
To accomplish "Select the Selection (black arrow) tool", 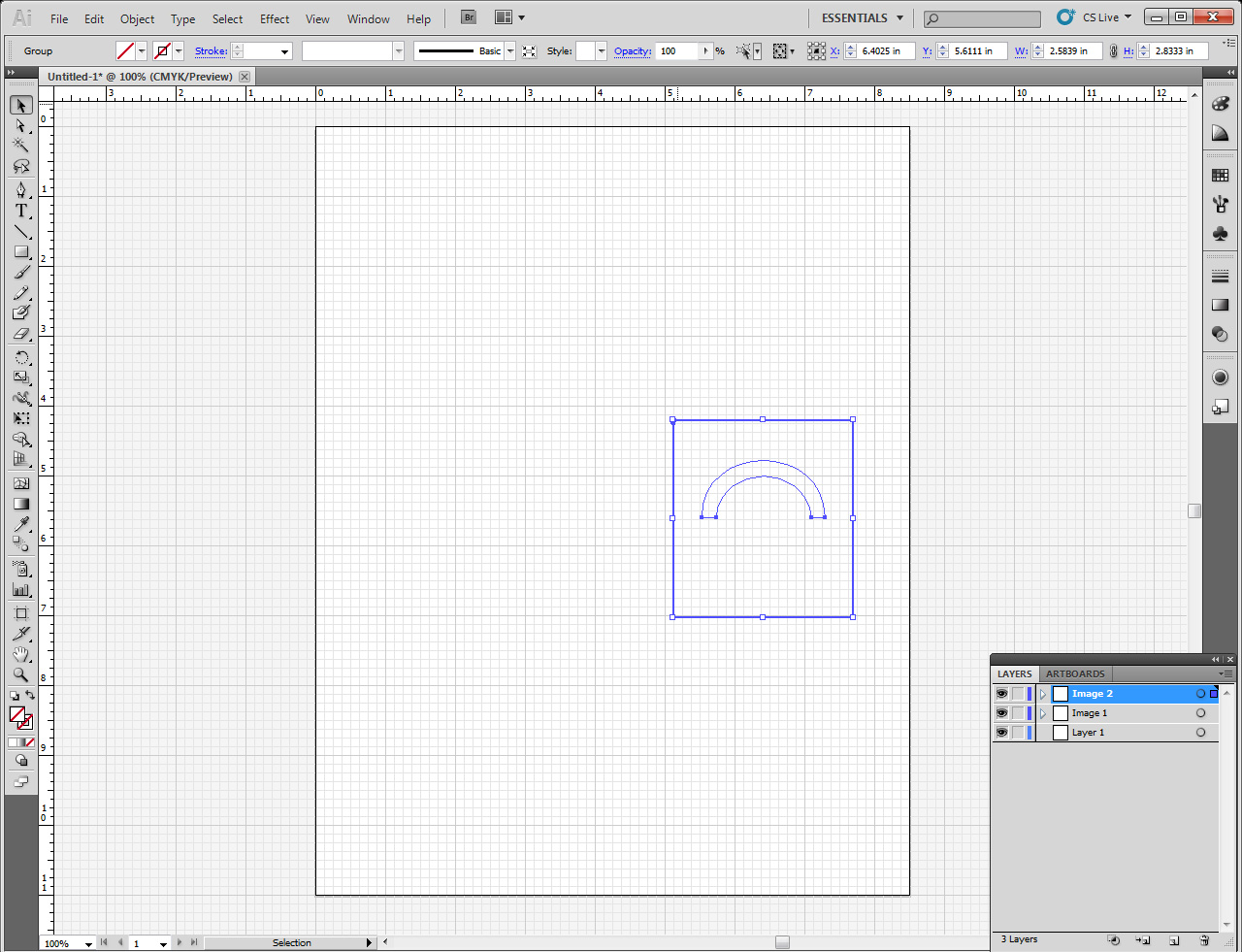I will 21,105.
